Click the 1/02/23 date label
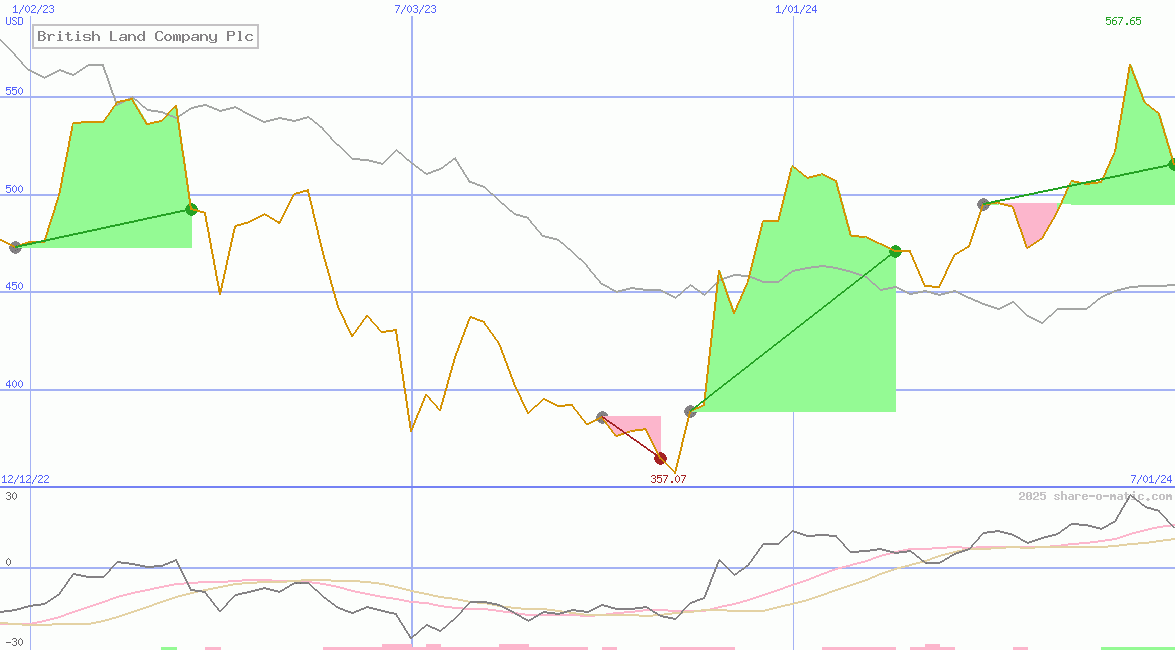 [33, 9]
